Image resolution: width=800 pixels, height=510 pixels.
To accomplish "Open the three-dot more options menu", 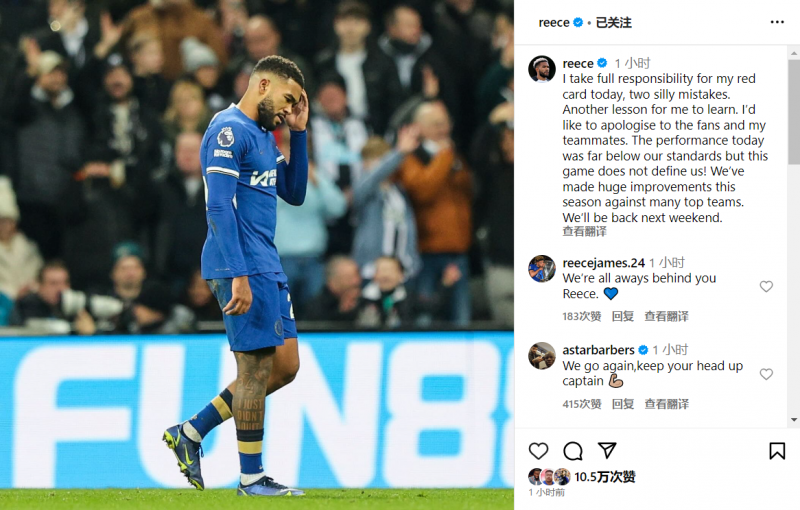I will pos(777,22).
